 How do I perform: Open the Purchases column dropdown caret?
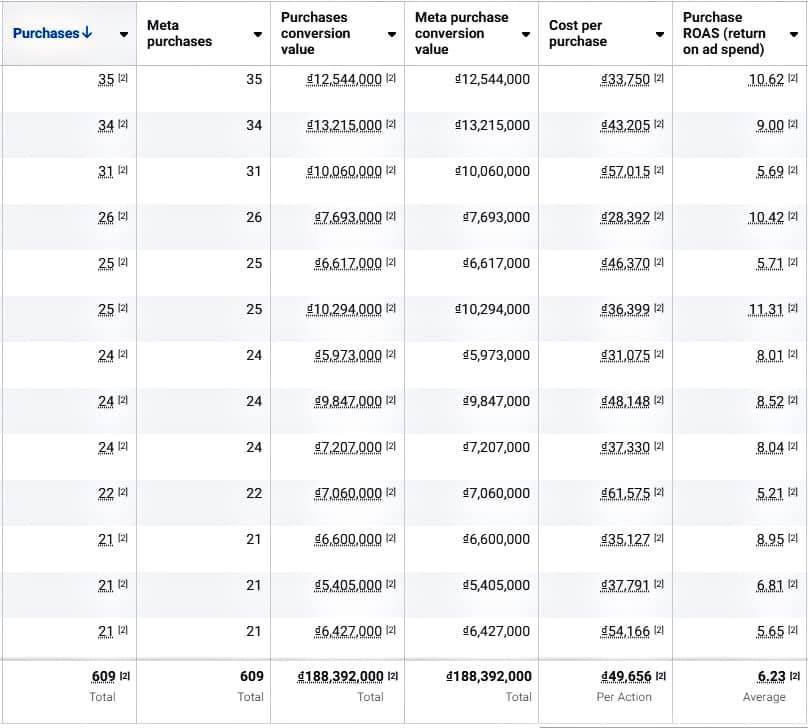click(x=124, y=34)
